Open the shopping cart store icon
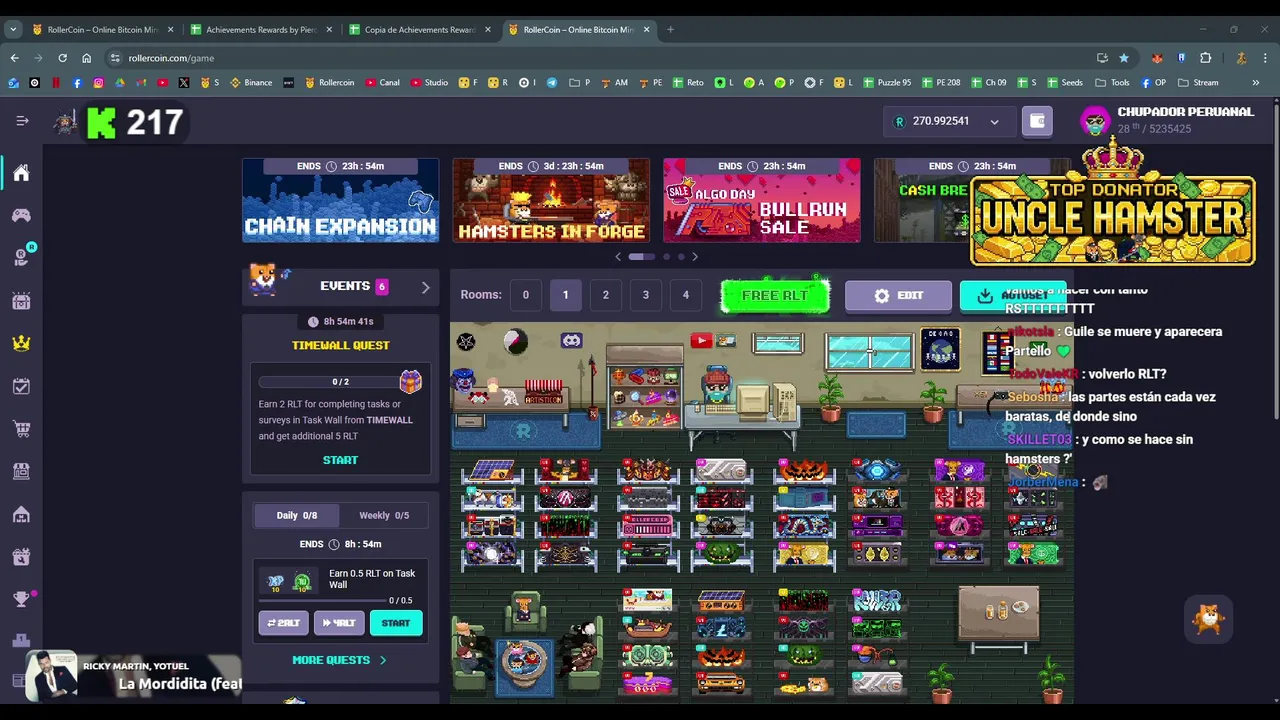The width and height of the screenshot is (1280, 720). pyautogui.click(x=21, y=429)
